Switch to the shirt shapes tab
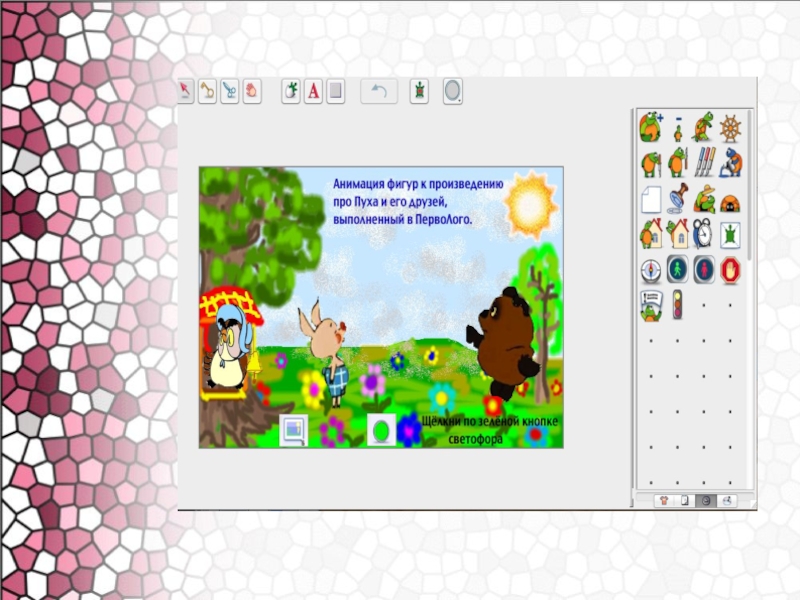The height and width of the screenshot is (600, 800). (664, 501)
